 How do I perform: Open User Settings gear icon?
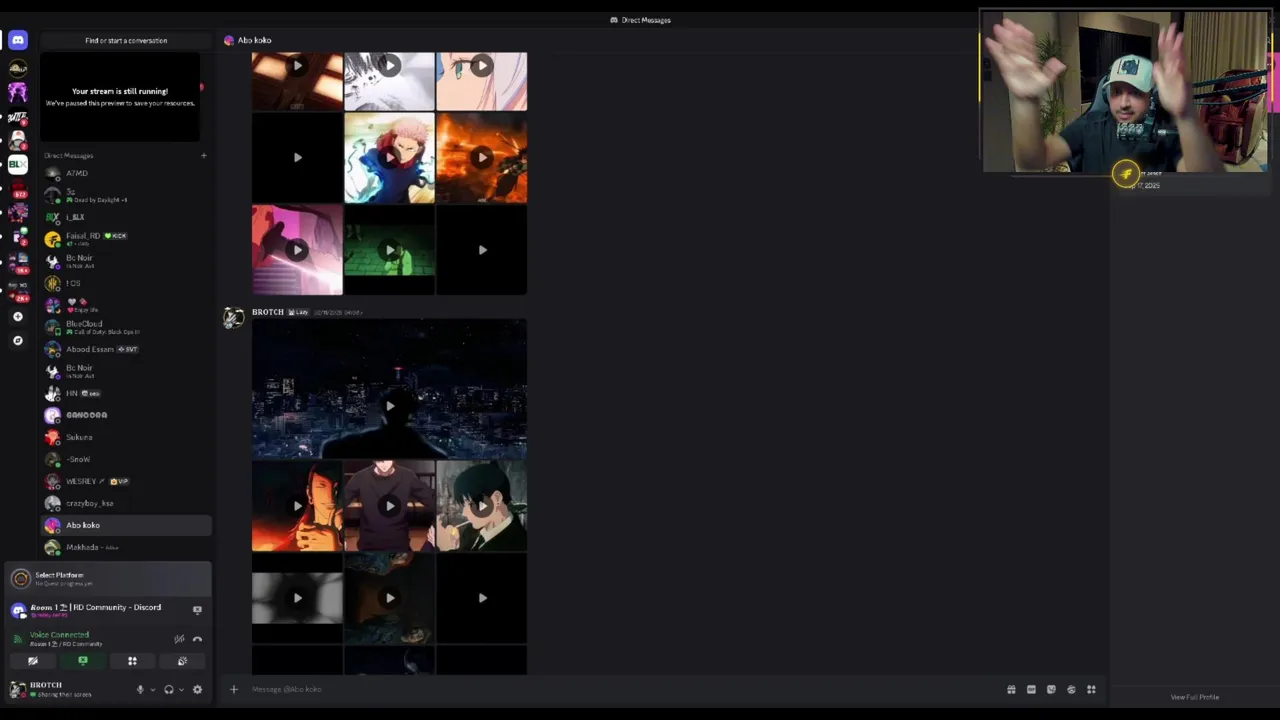[197, 689]
